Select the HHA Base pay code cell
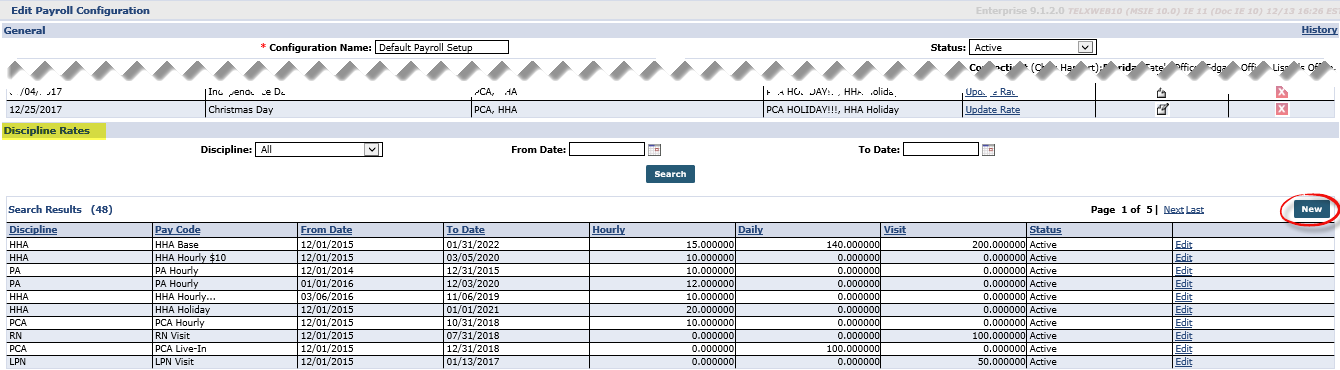Viewport: 1340px width, 370px height. click(225, 244)
